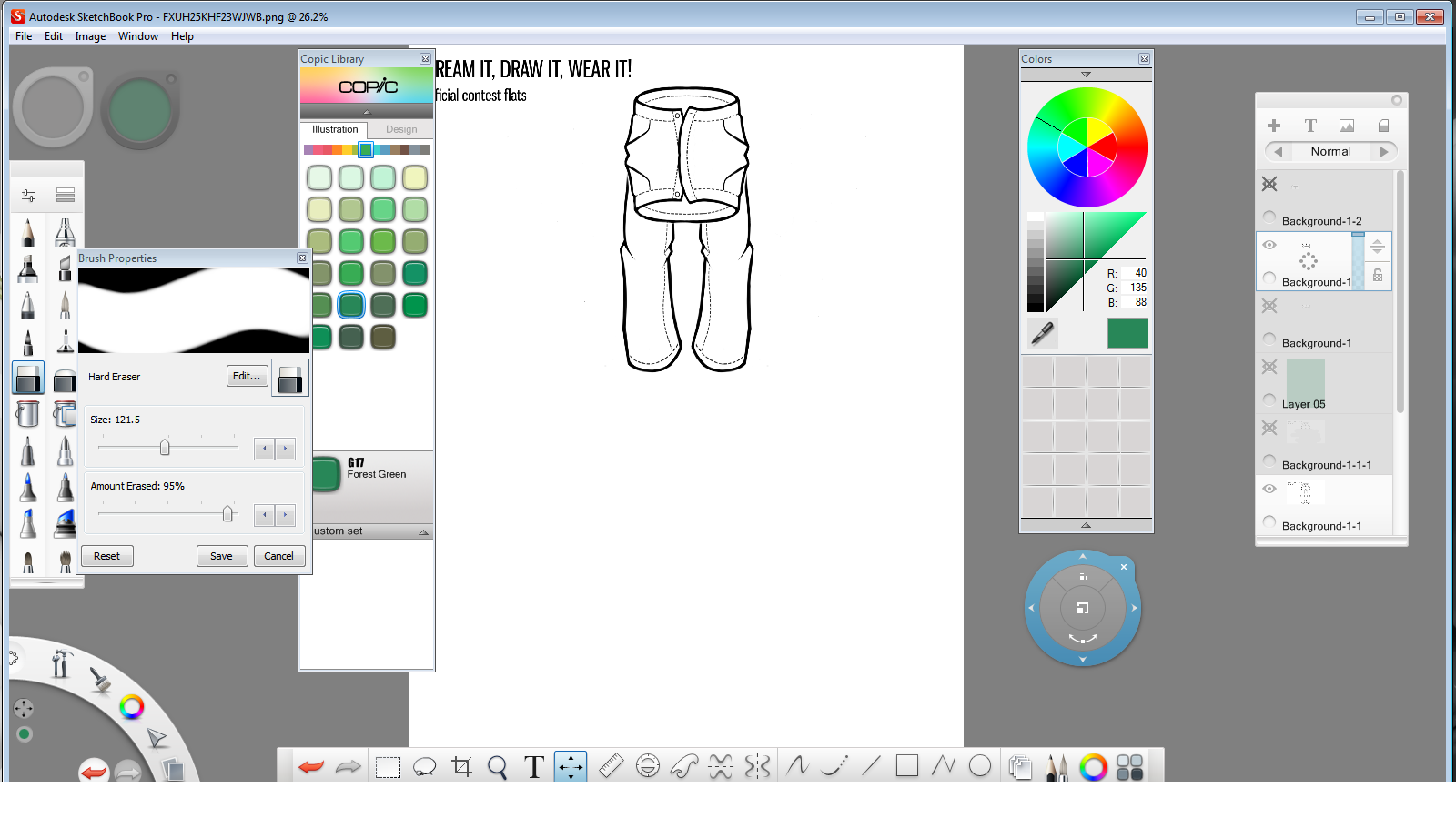Hide the selected Background-1 layer eye
1456x819 pixels.
pyautogui.click(x=1269, y=245)
